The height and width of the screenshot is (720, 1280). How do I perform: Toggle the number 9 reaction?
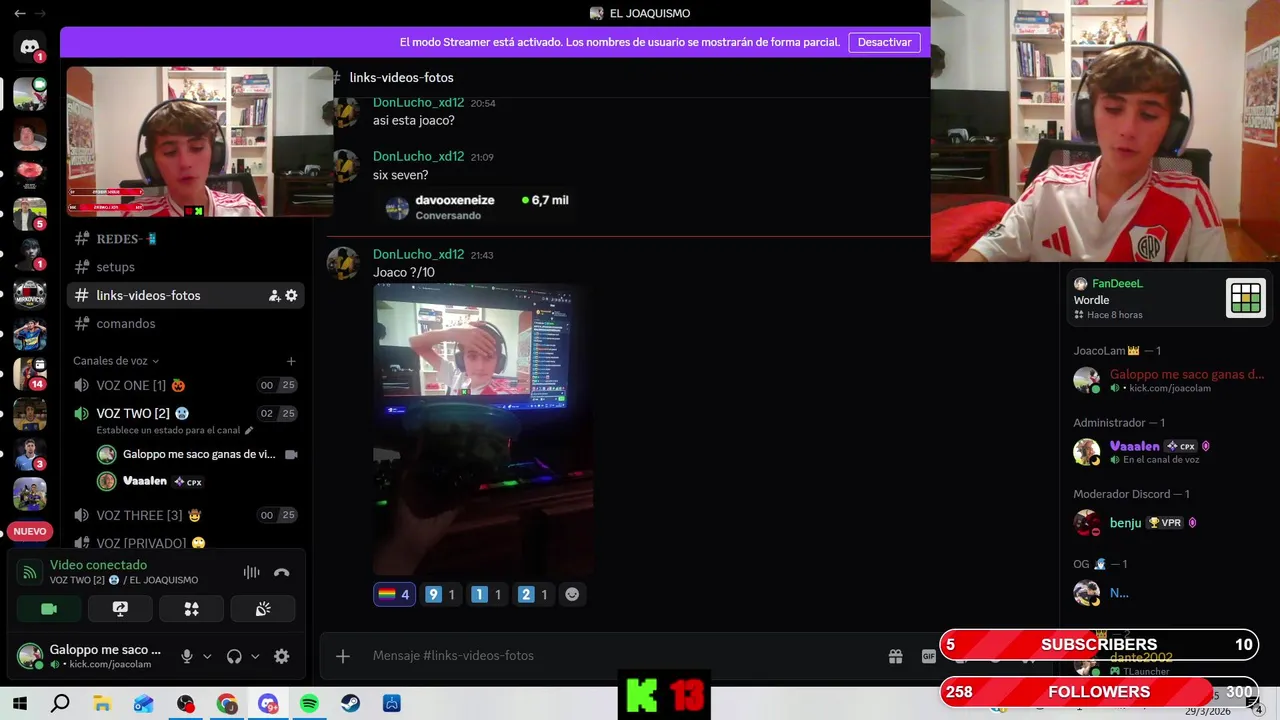[440, 594]
